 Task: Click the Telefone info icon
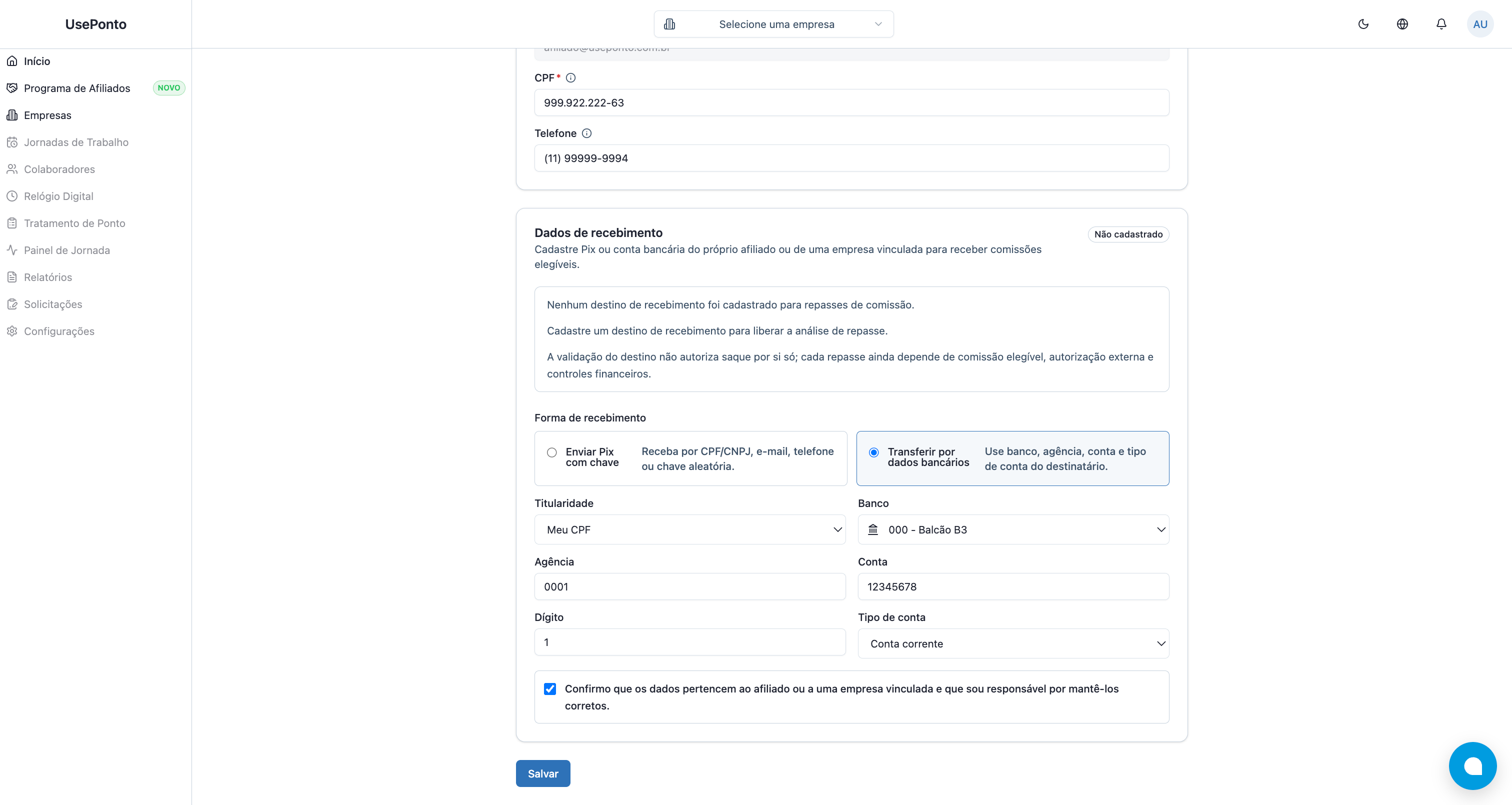click(586, 133)
